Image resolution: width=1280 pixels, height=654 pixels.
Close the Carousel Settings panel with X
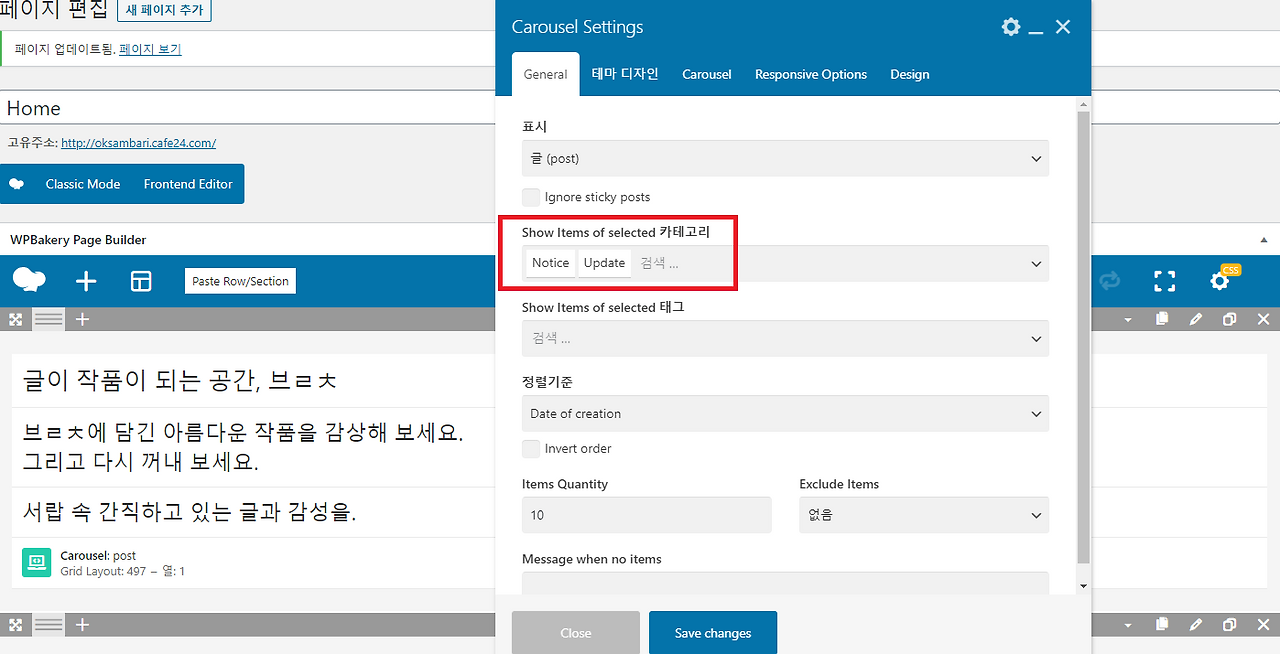(x=1063, y=27)
